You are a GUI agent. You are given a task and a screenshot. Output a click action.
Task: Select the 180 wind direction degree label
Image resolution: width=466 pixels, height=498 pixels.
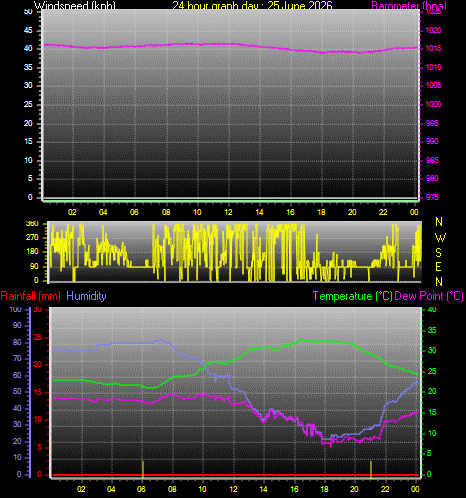tap(32, 251)
